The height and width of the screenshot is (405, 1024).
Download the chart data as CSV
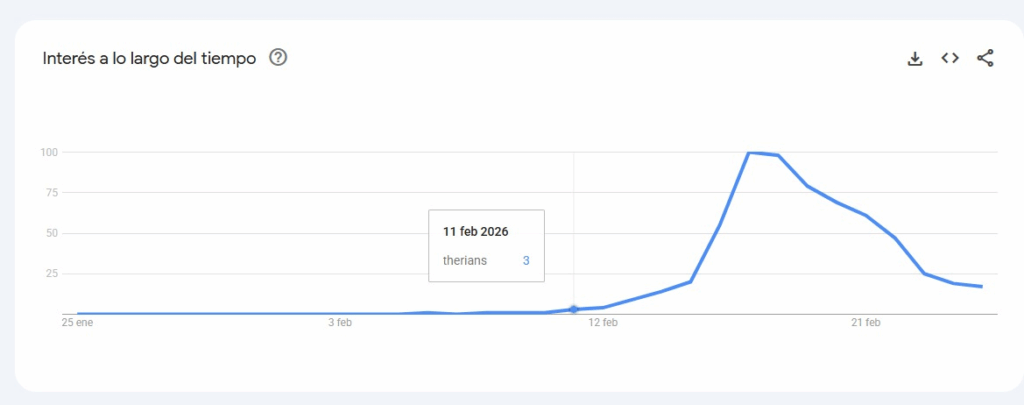click(x=914, y=58)
